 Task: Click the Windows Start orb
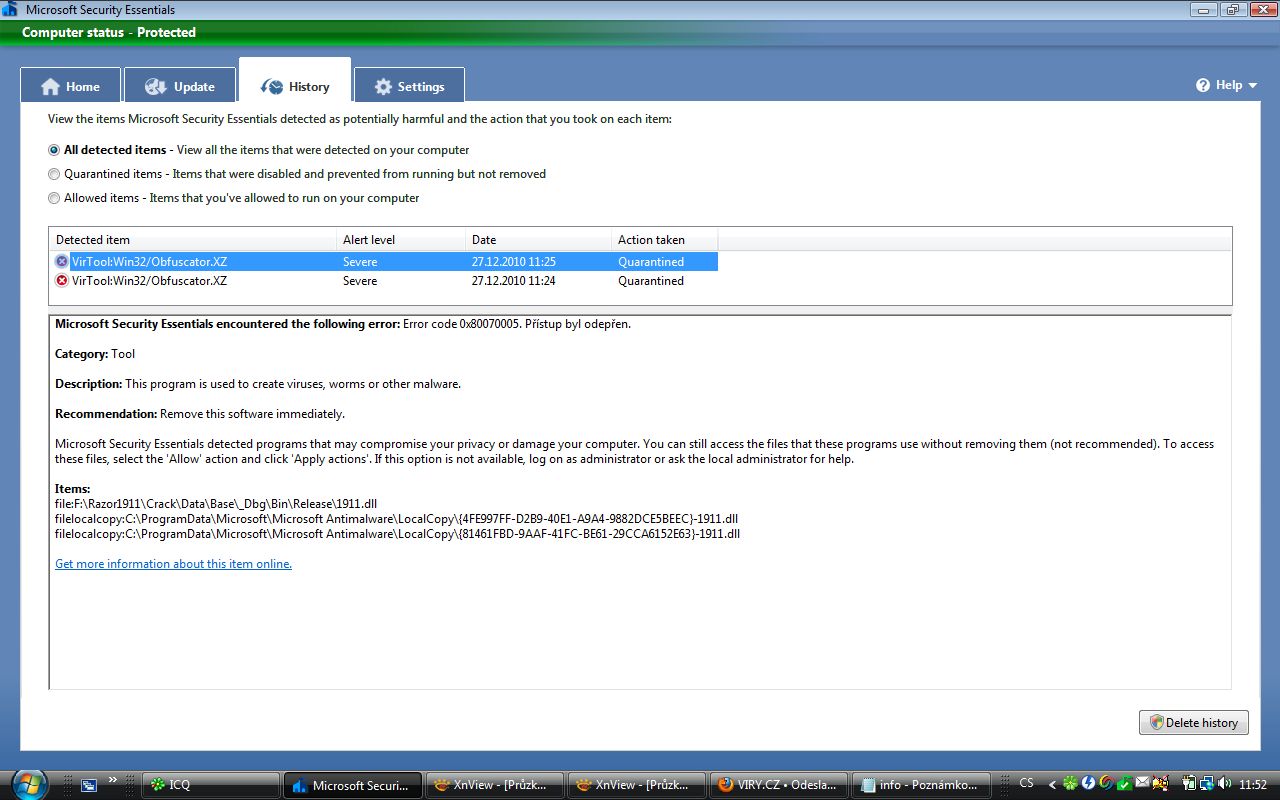27,783
